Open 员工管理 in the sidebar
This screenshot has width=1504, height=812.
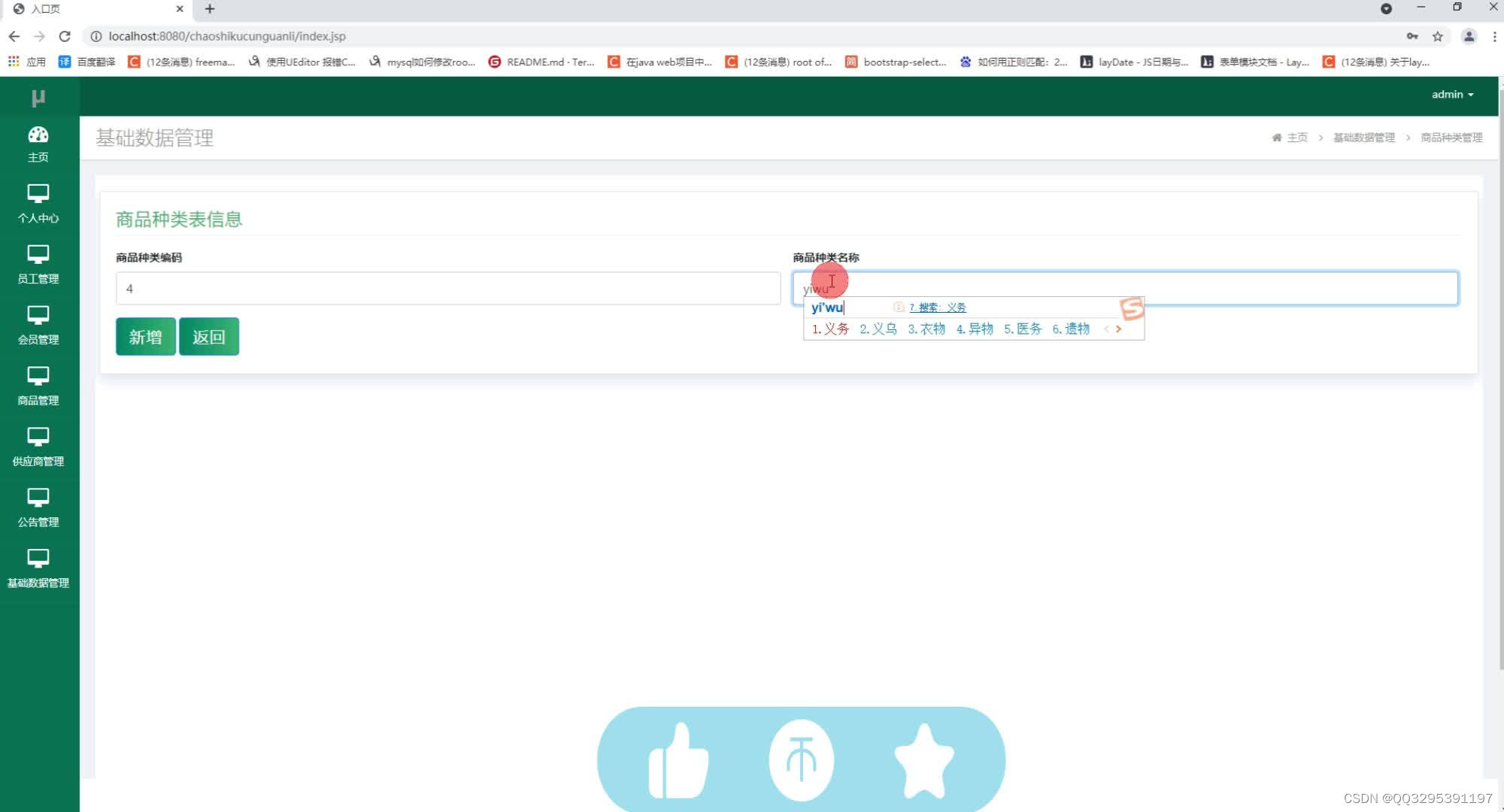pyautogui.click(x=38, y=265)
